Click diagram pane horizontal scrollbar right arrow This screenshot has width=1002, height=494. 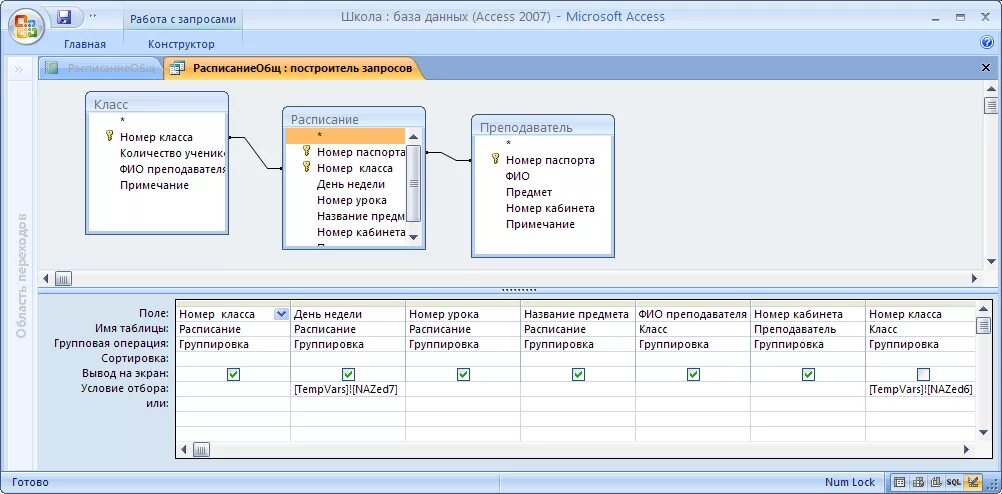[x=975, y=279]
